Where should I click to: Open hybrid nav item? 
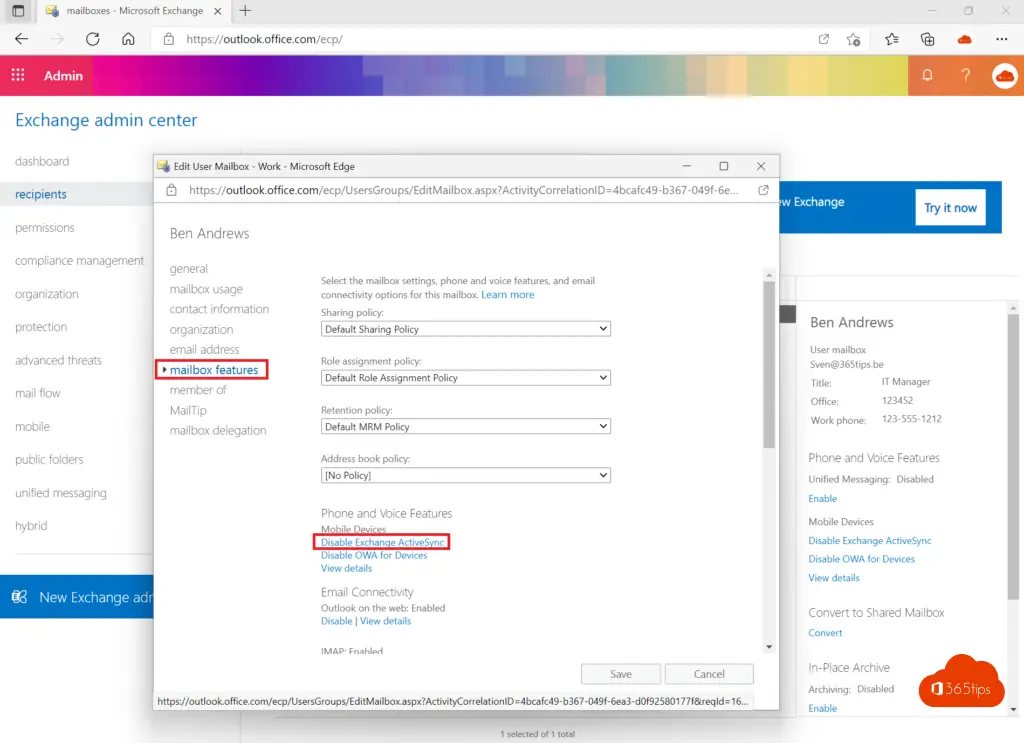31,526
